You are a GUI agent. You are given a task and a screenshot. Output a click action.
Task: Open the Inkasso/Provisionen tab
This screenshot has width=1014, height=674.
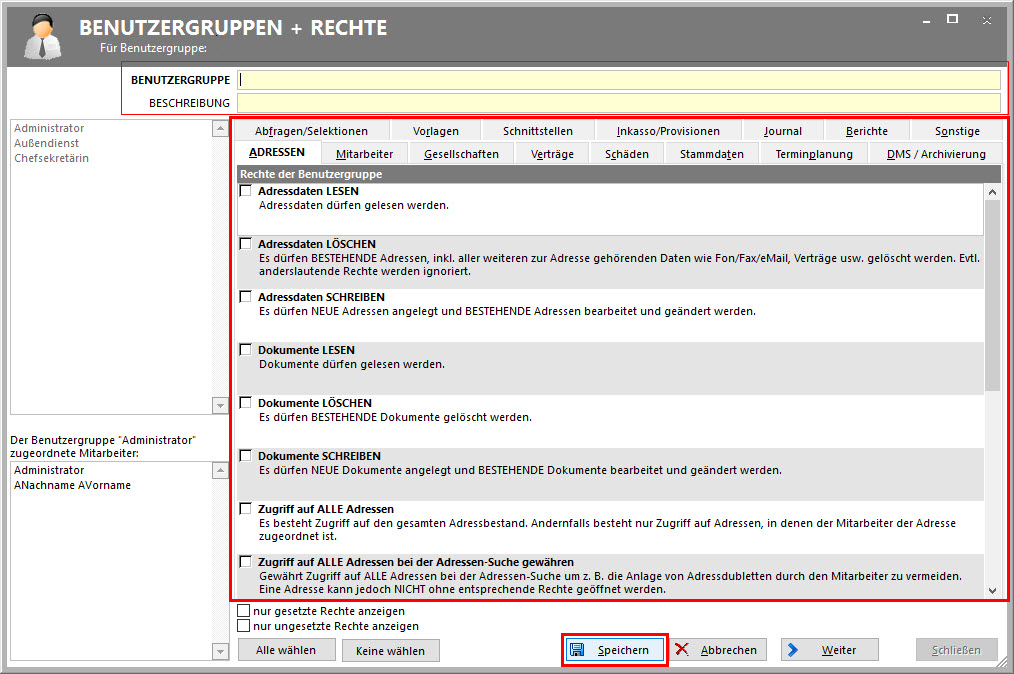tap(668, 131)
